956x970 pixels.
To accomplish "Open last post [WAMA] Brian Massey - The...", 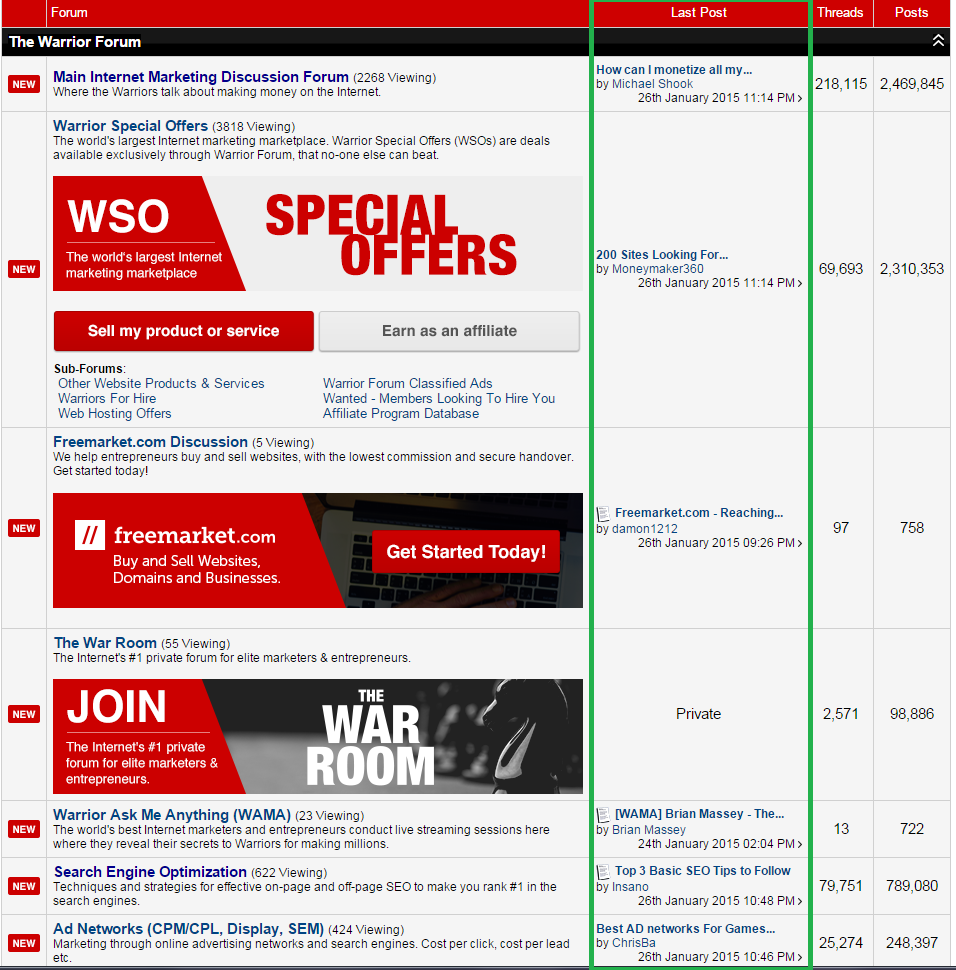I will pos(699,814).
